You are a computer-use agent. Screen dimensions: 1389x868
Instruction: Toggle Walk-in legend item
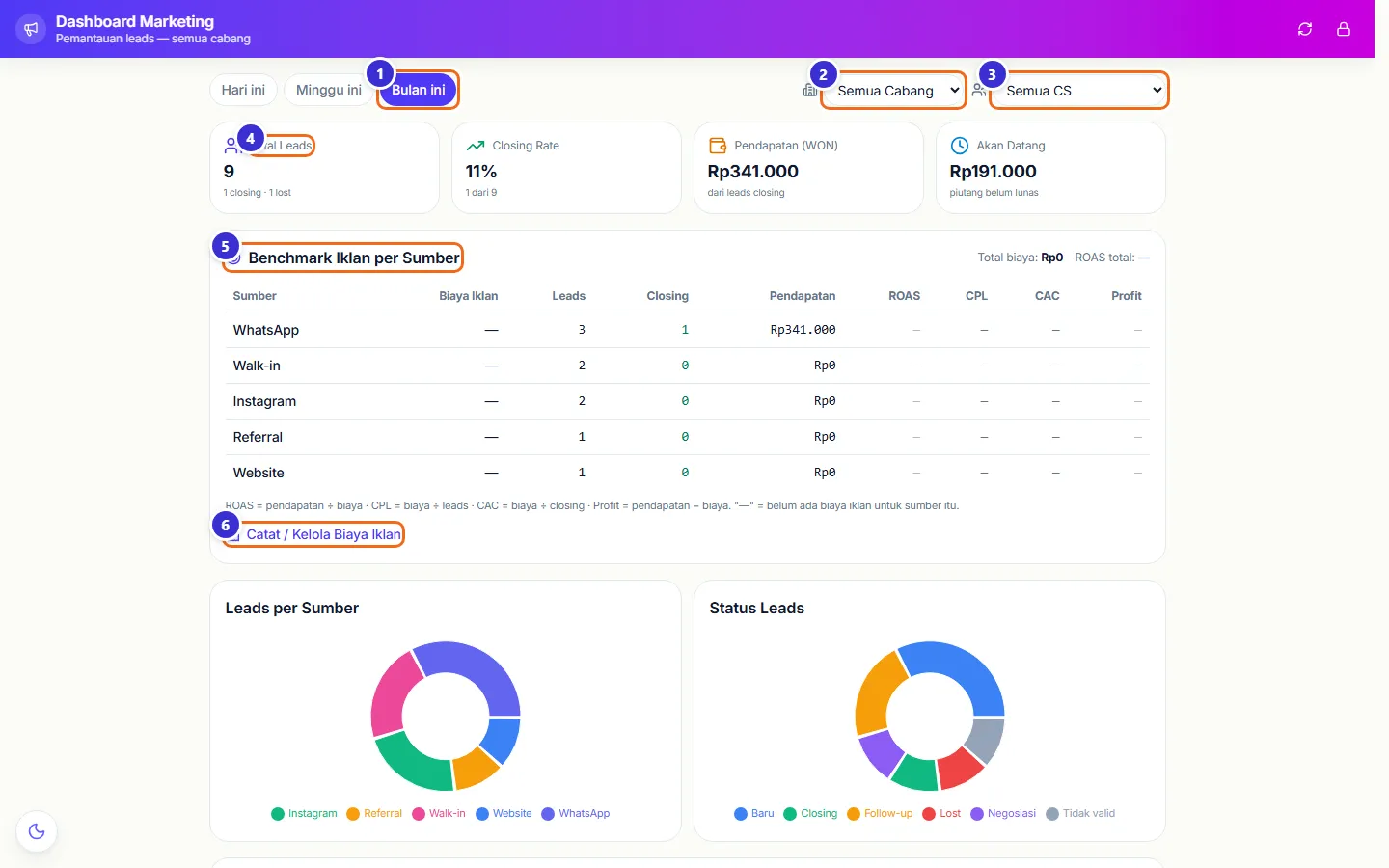pos(439,813)
